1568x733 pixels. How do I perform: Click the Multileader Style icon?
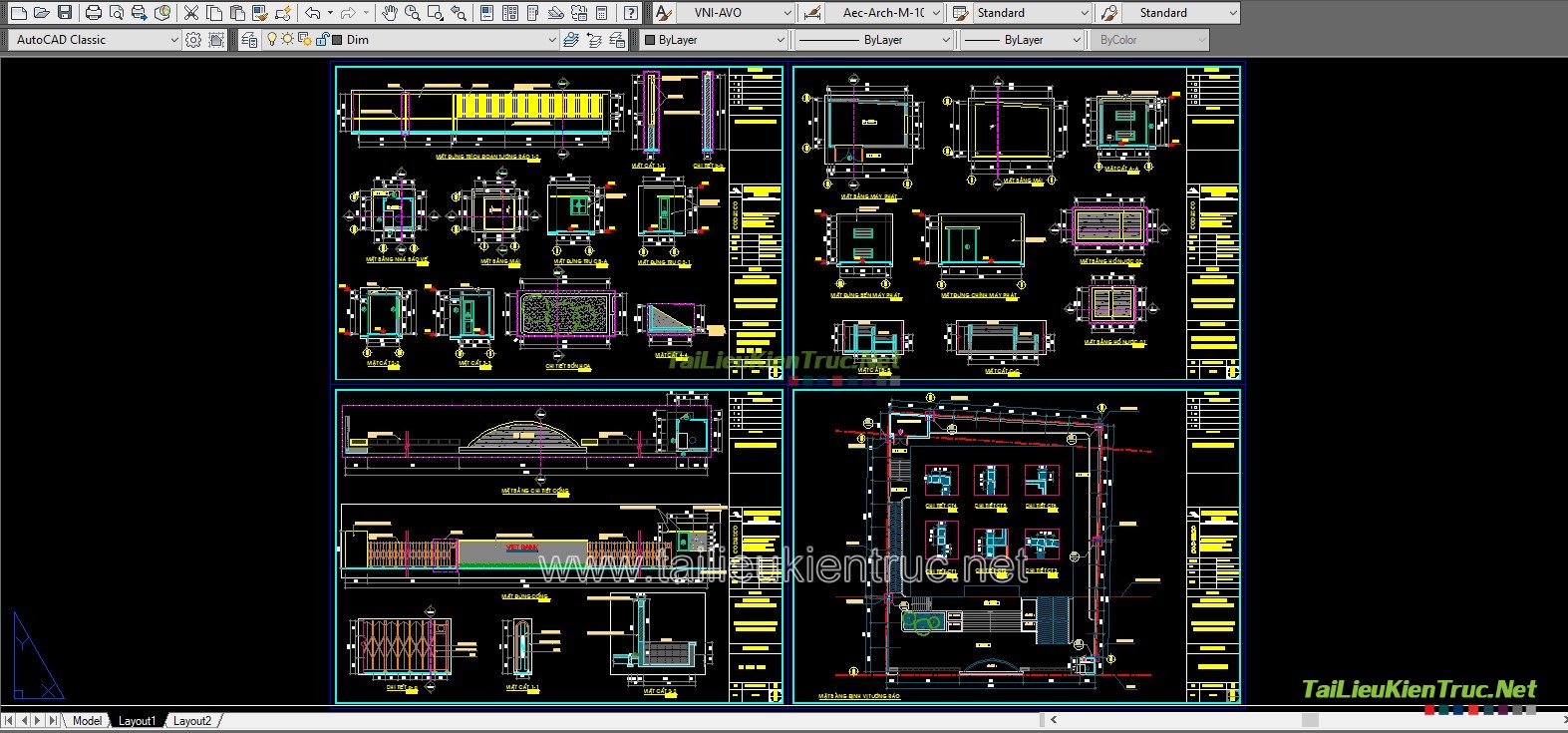[1109, 13]
